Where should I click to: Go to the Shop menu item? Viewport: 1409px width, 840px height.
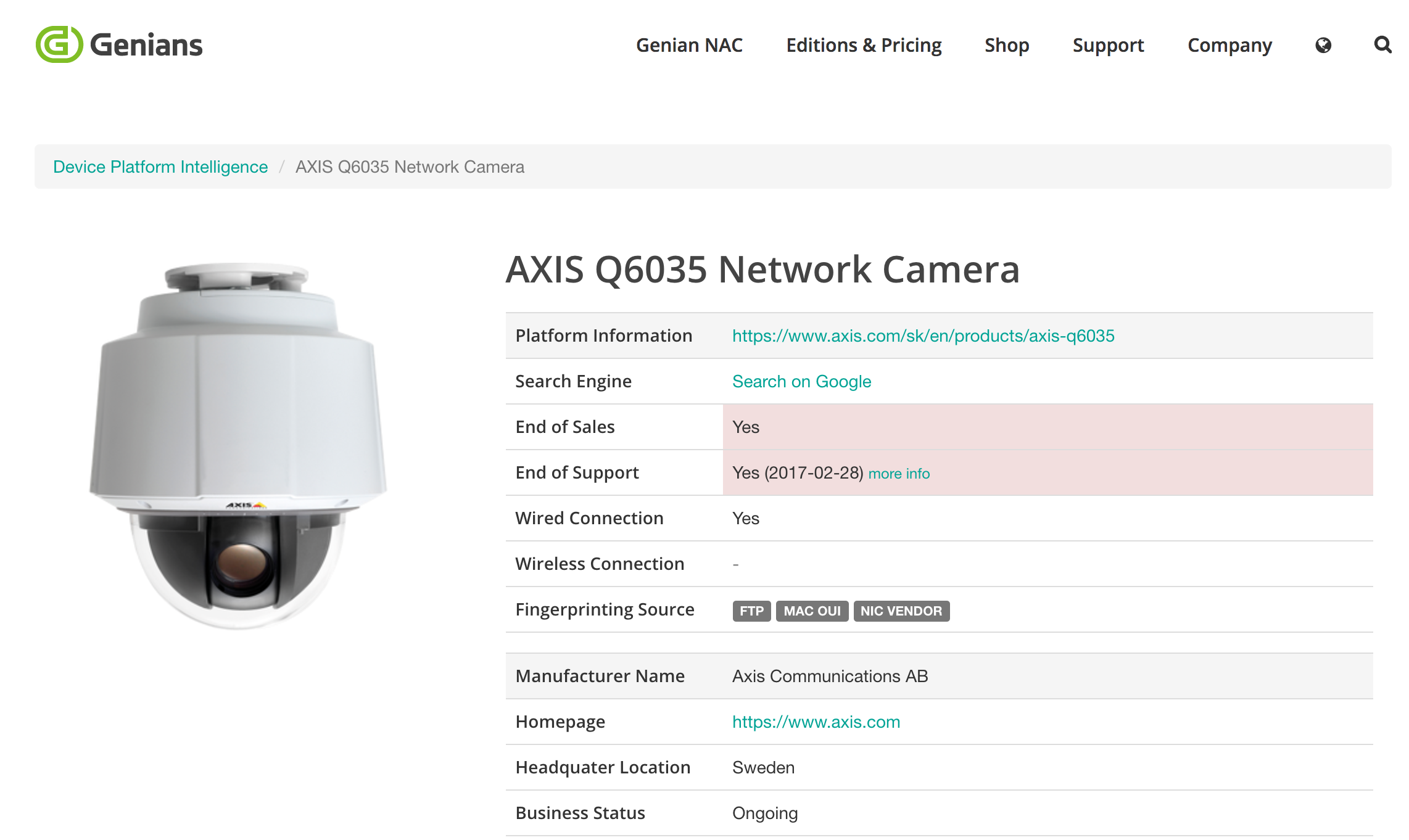[1007, 45]
